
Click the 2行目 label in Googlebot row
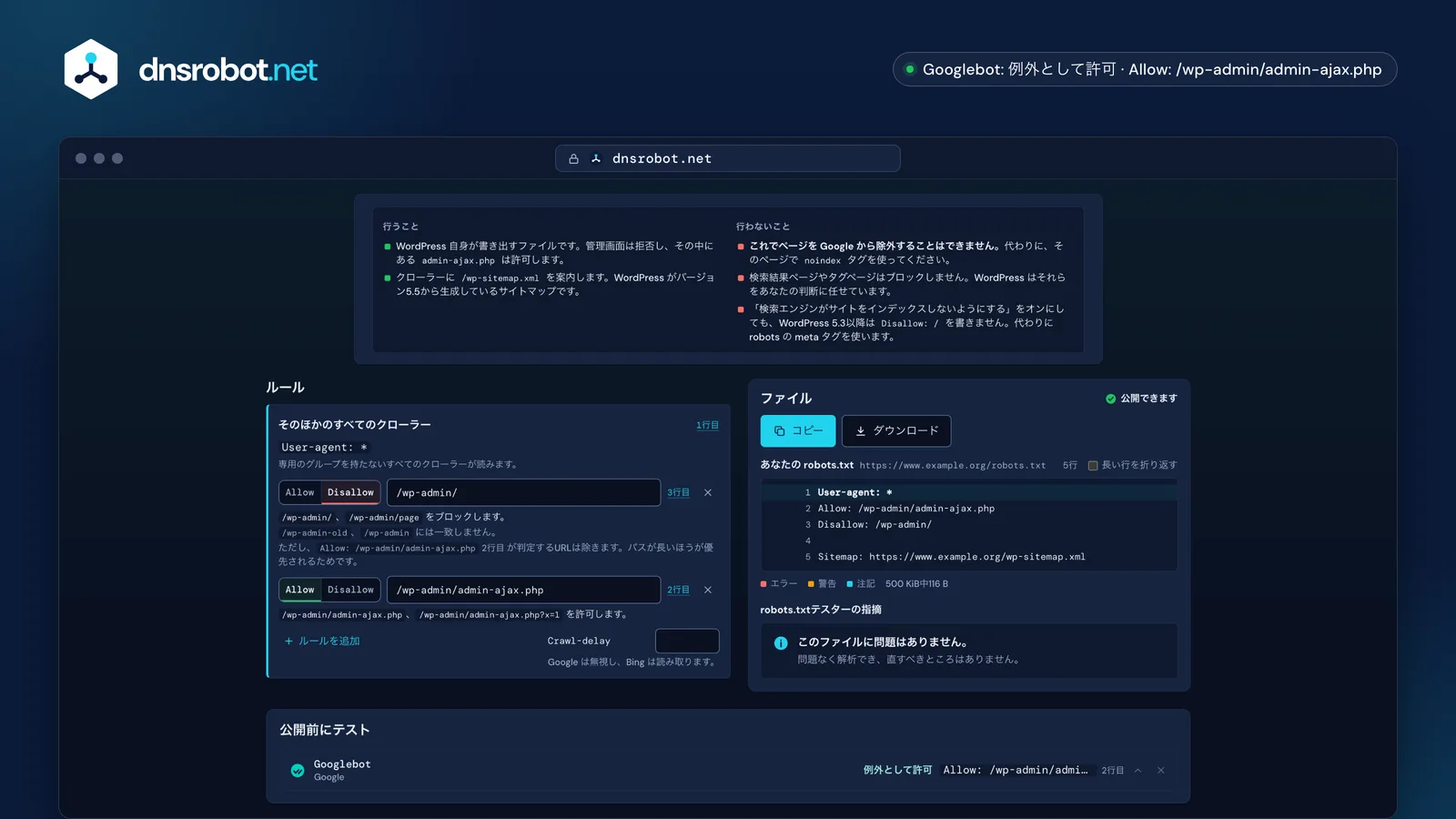(1112, 771)
